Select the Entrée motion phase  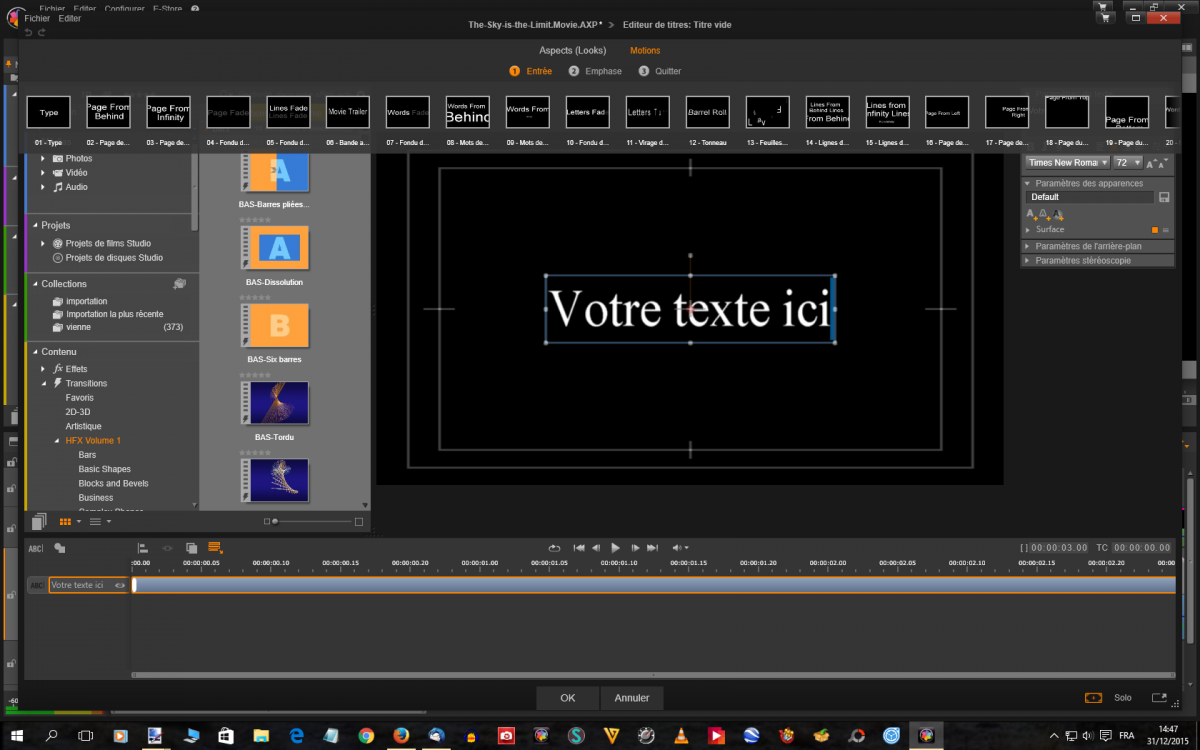click(531, 71)
